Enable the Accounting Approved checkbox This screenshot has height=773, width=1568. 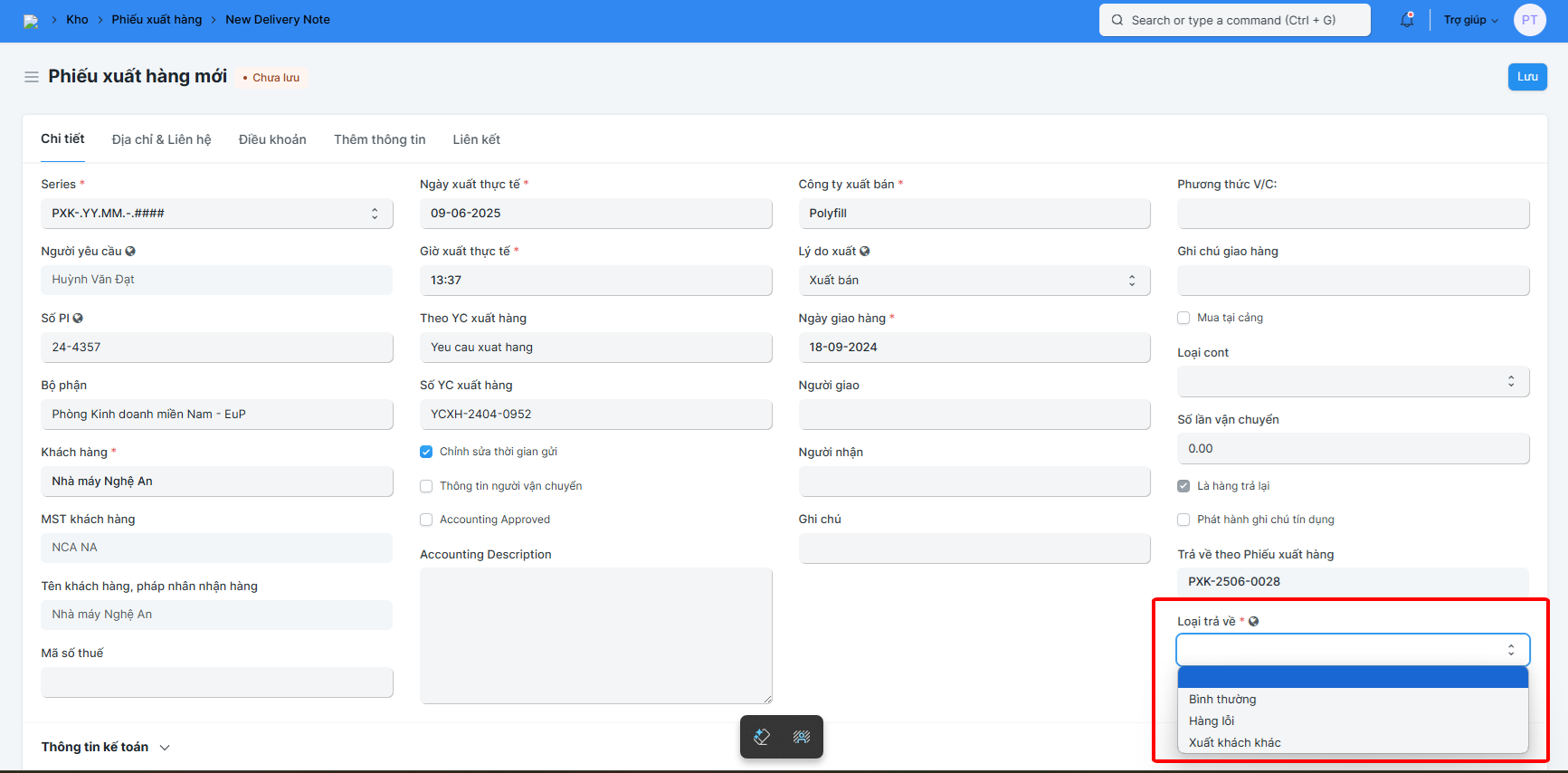[426, 520]
